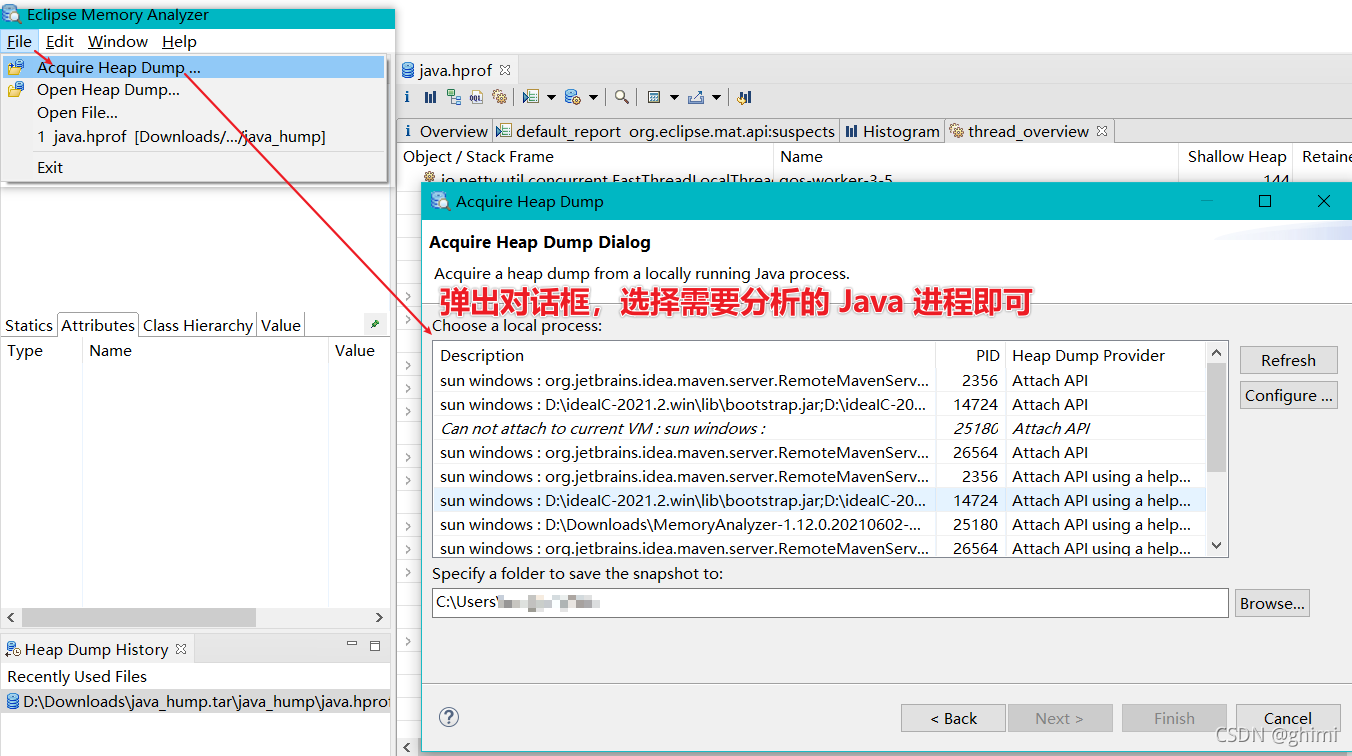
Task: Close the Heap Dump History view tab
Action: coord(181,649)
